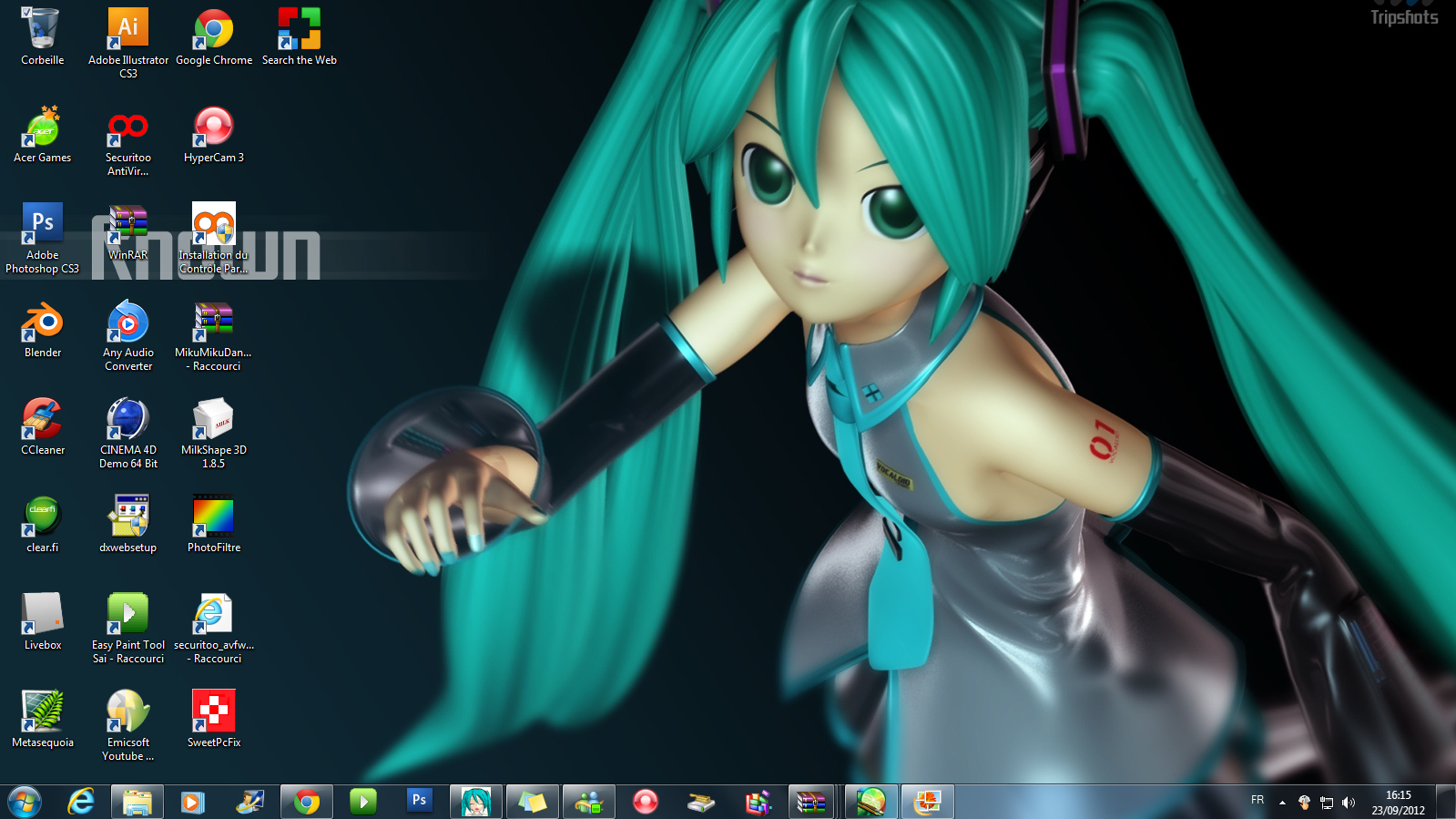Open the brush-and-monitor taskbar icon
Screen dimensions: 1456x819
tap(249, 802)
